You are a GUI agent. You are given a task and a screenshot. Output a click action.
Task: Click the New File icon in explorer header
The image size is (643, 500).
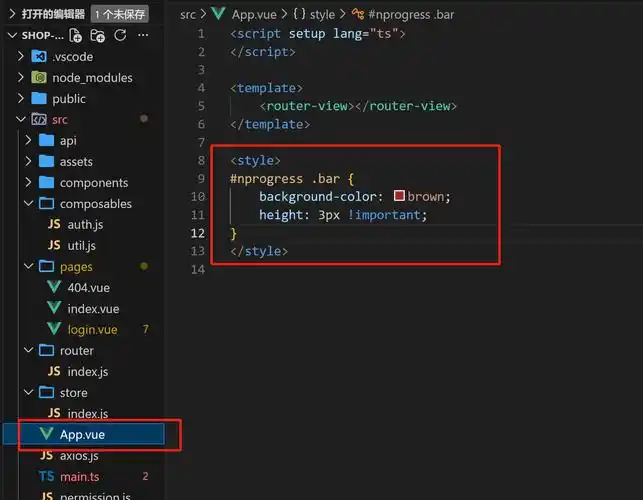click(x=75, y=36)
